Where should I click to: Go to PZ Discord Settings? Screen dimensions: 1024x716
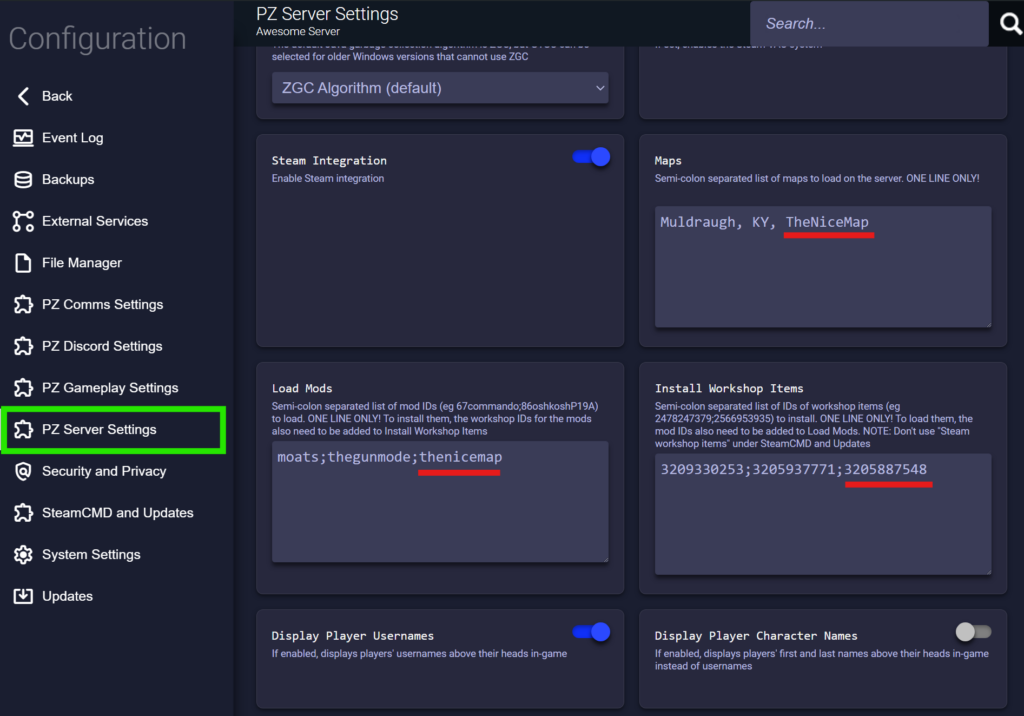(102, 346)
